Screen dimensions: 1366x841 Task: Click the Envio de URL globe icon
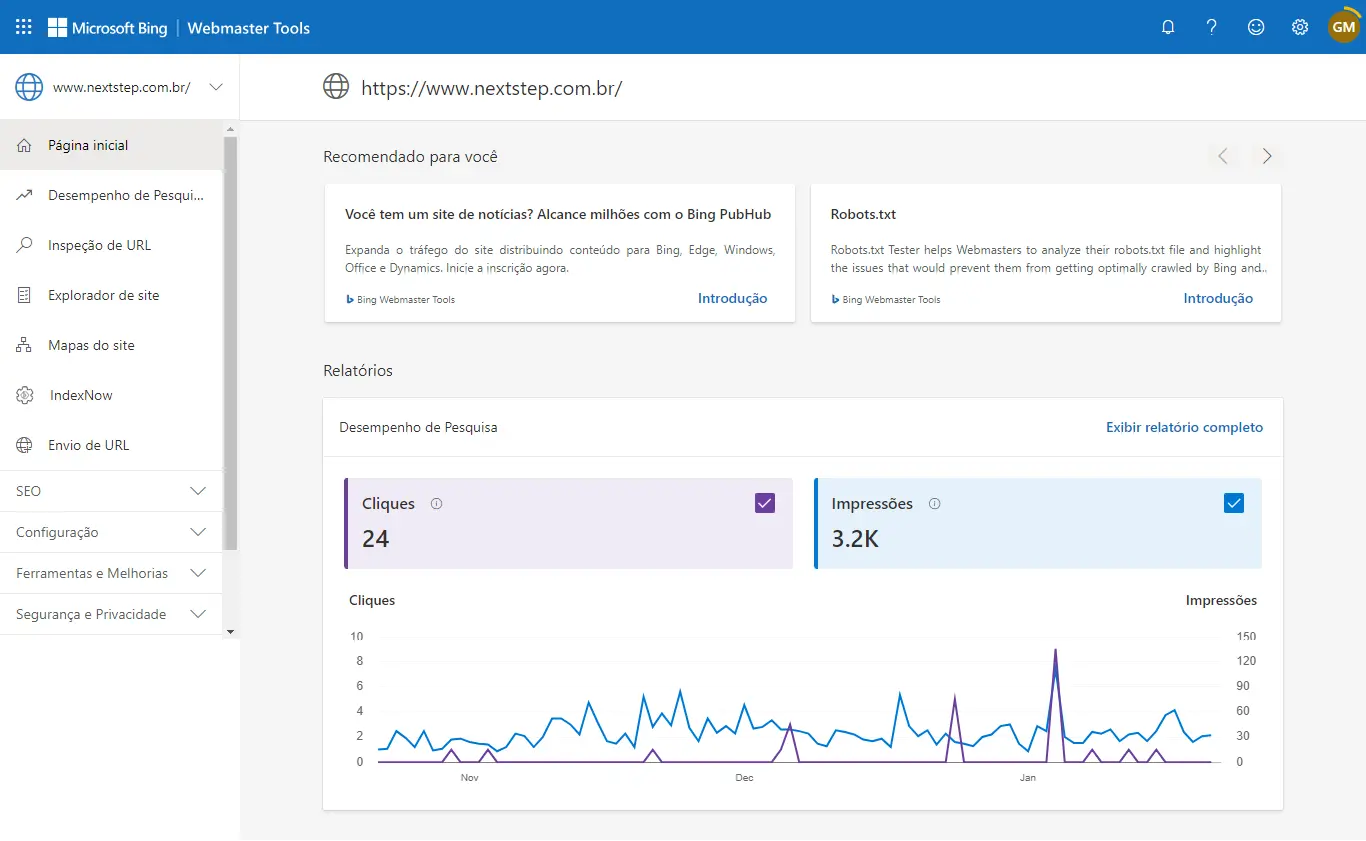tap(25, 445)
